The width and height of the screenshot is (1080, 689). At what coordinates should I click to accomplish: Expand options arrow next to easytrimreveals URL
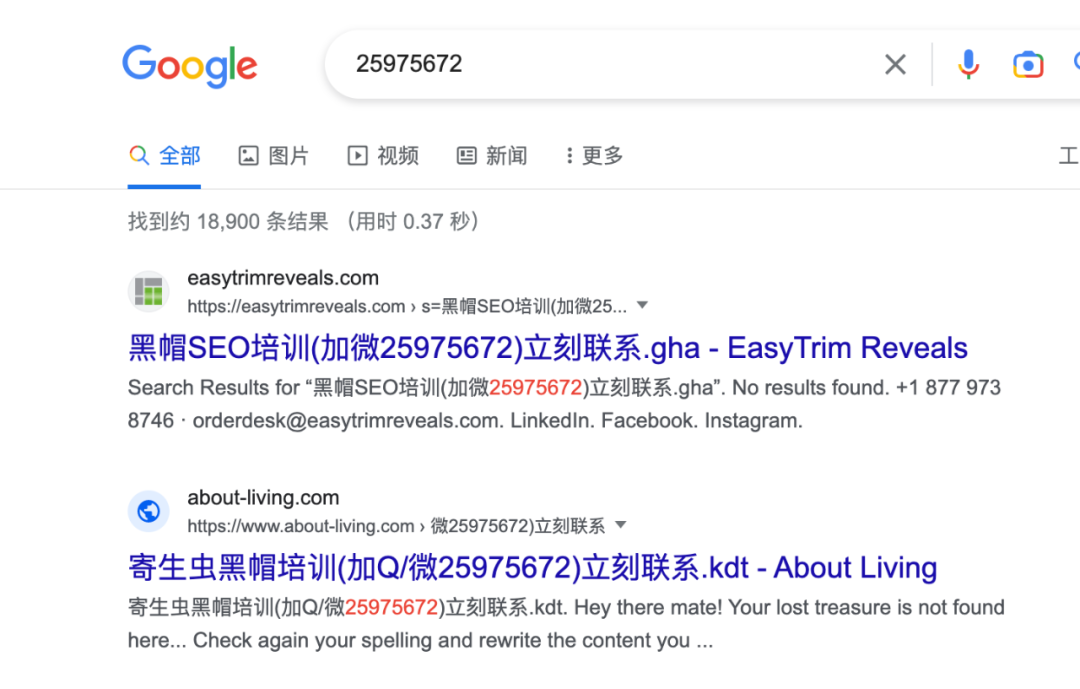point(642,305)
